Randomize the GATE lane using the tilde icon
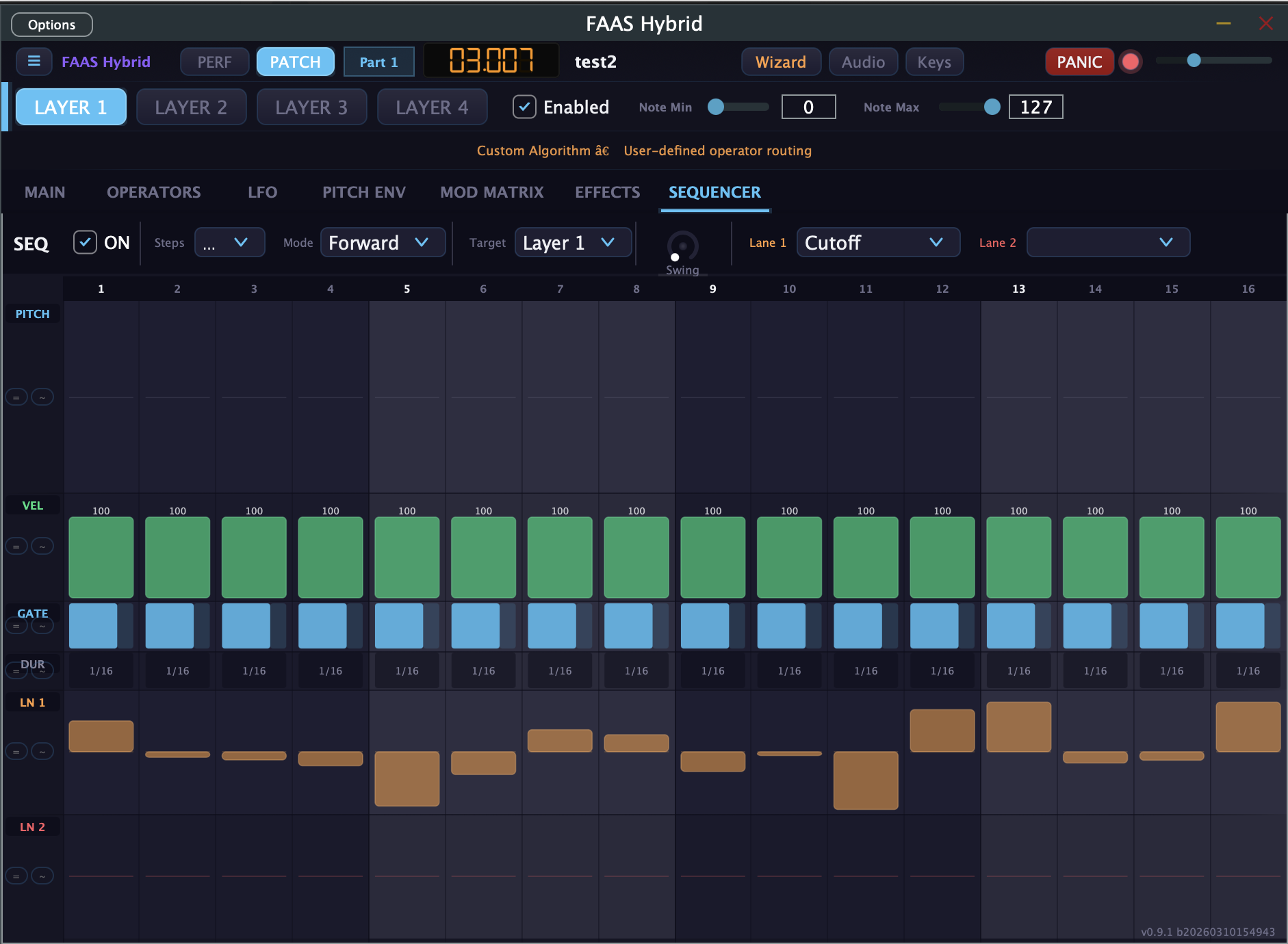The image size is (1288, 944). (42, 626)
